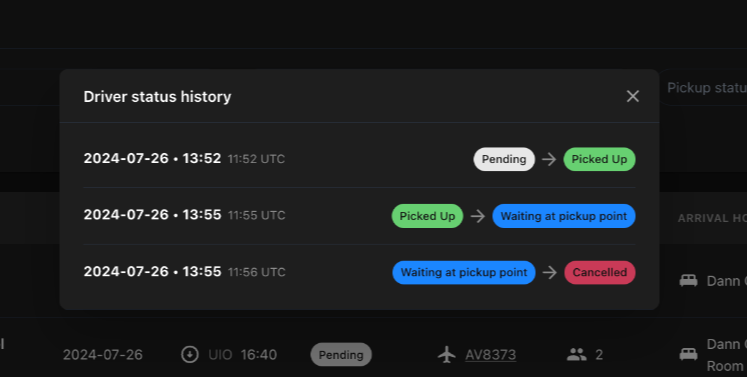Click the bed icon in bottom row
Image resolution: width=747 pixels, height=377 pixels.
tap(688, 355)
